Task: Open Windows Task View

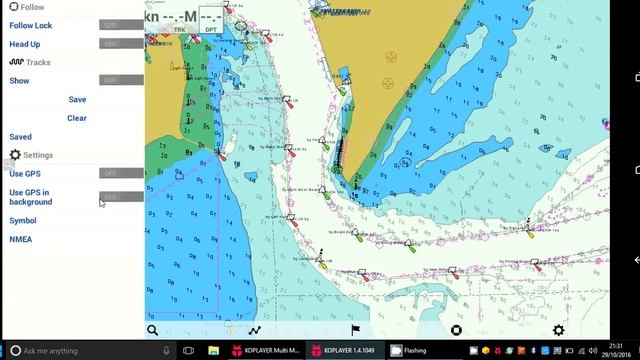Action: 188,351
